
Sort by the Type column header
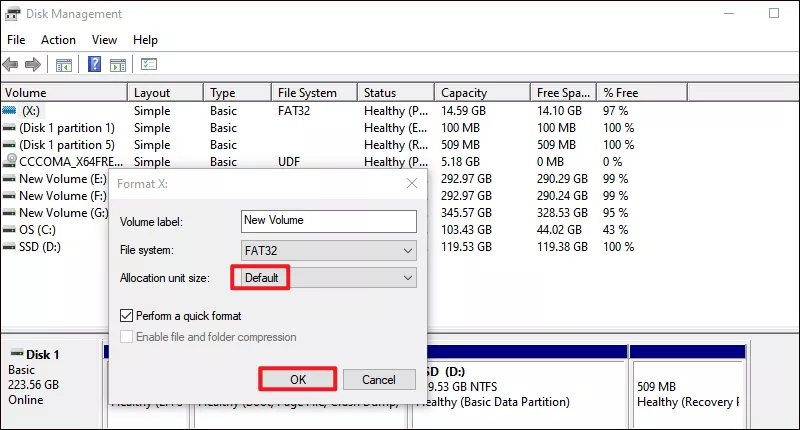[x=237, y=93]
